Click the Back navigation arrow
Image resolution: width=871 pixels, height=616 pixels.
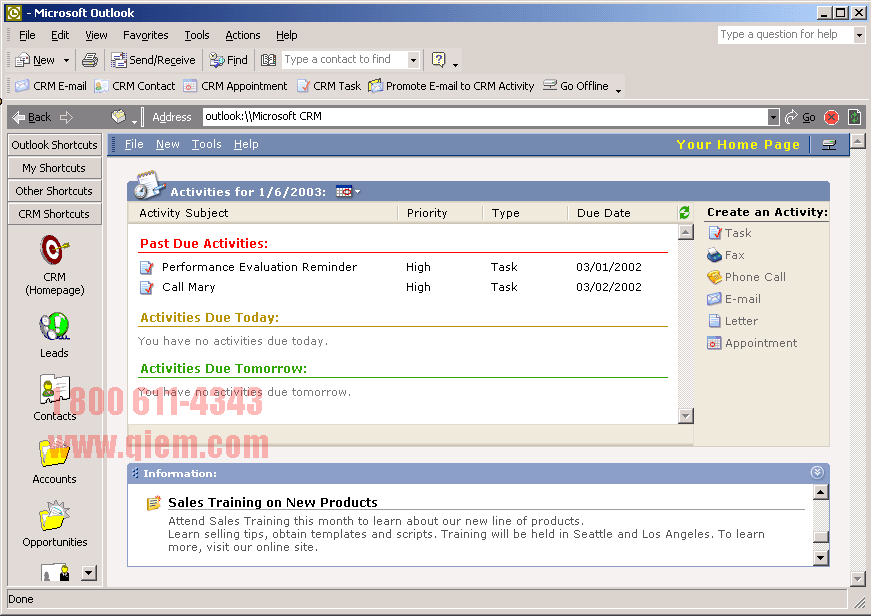pyautogui.click(x=32, y=117)
